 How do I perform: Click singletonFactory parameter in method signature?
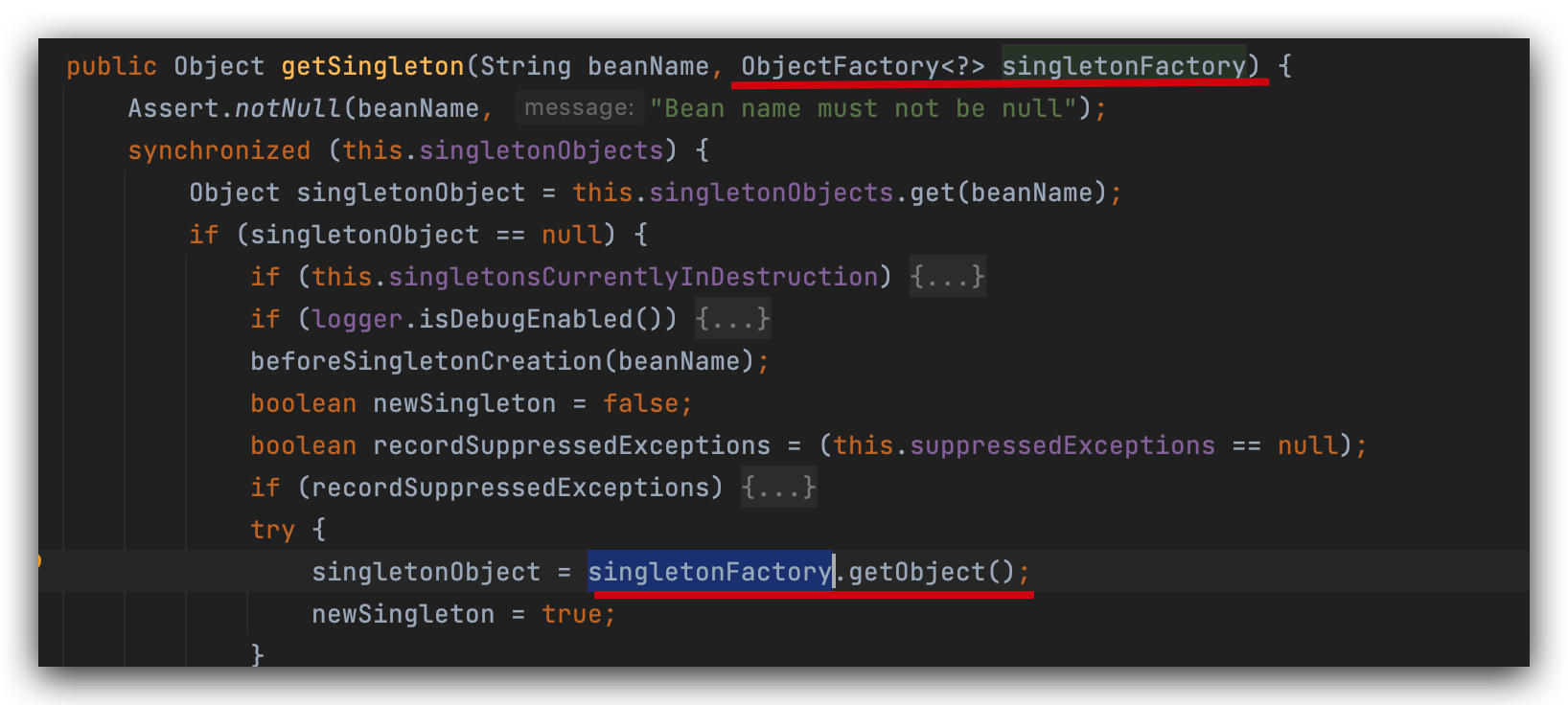(x=1123, y=66)
